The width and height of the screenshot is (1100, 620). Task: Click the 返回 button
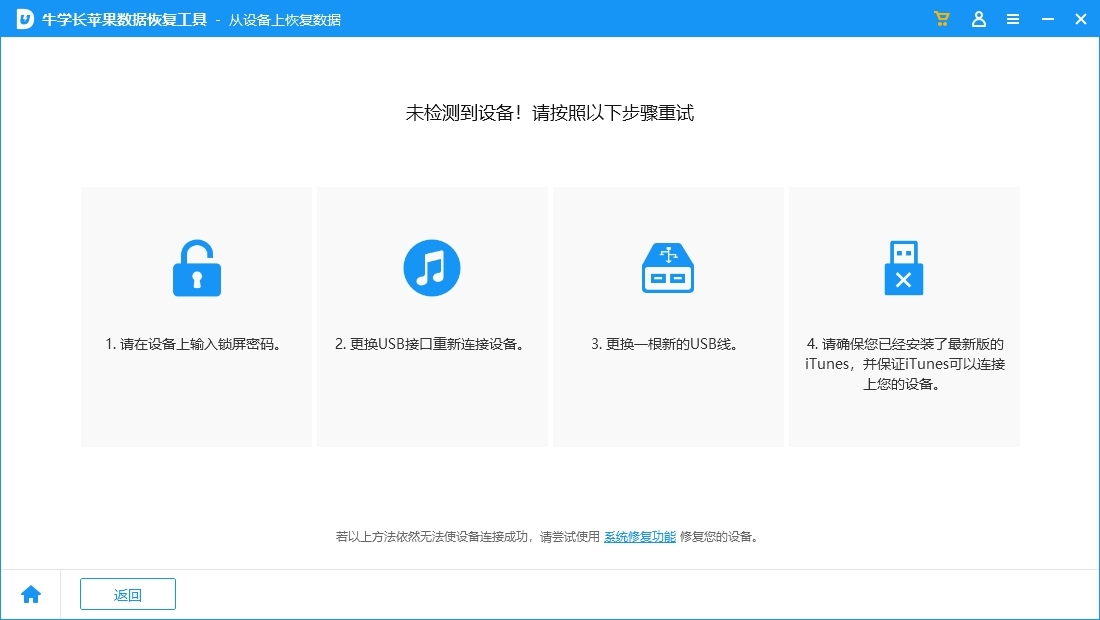(127, 594)
